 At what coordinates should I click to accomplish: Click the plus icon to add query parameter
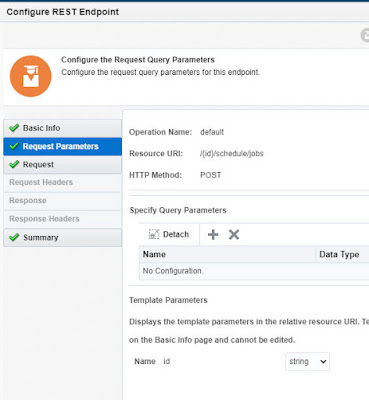(213, 235)
